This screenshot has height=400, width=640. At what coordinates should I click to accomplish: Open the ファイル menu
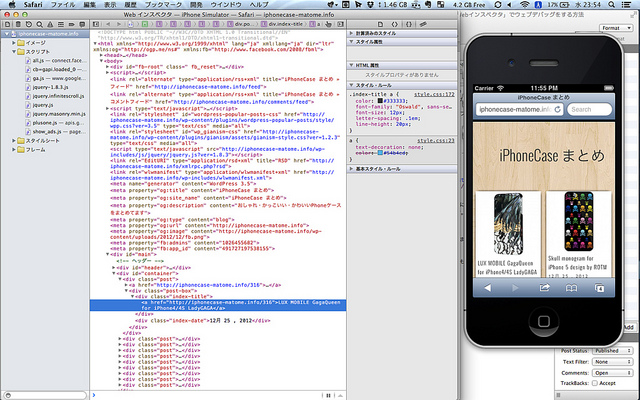click(x=62, y=5)
